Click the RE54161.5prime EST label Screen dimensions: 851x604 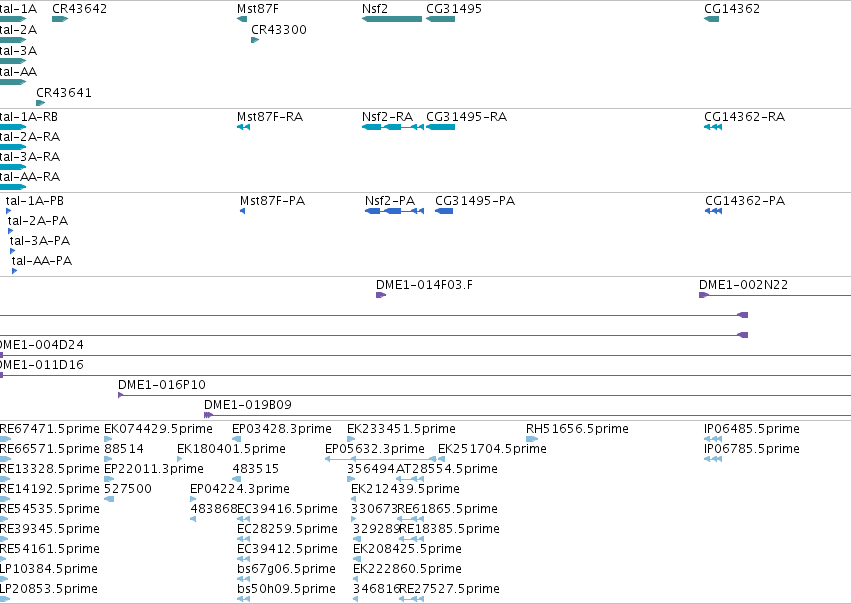(50, 549)
